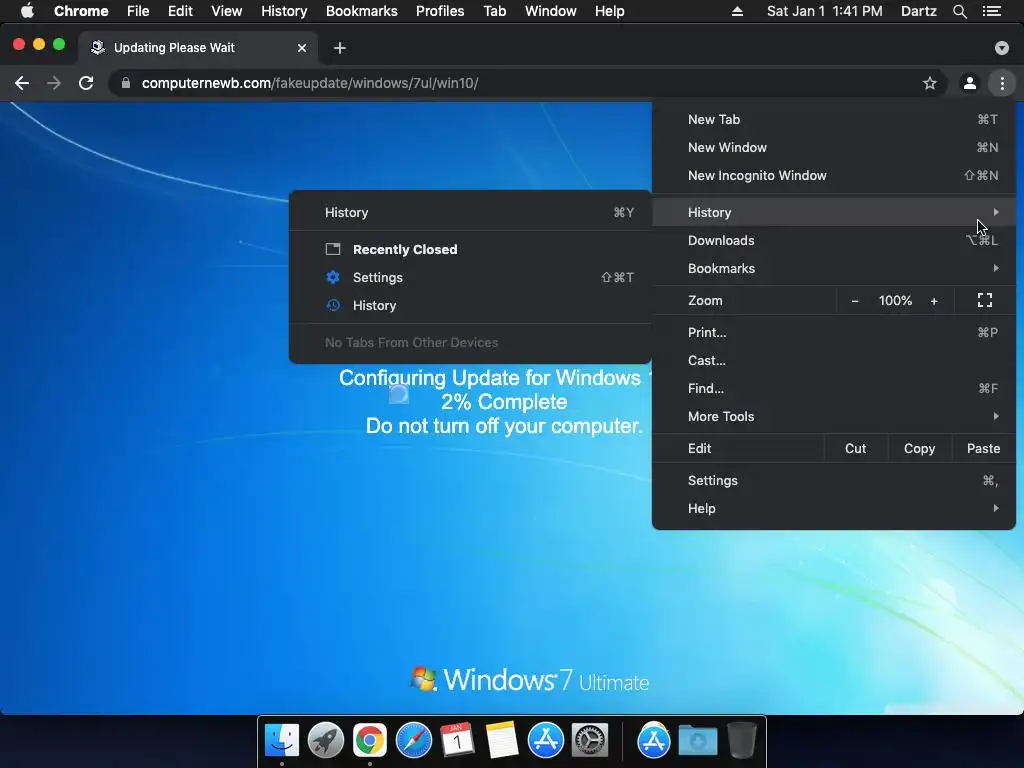Open the Trash in the Dock
Screen dimensions: 1024x768
click(x=741, y=741)
